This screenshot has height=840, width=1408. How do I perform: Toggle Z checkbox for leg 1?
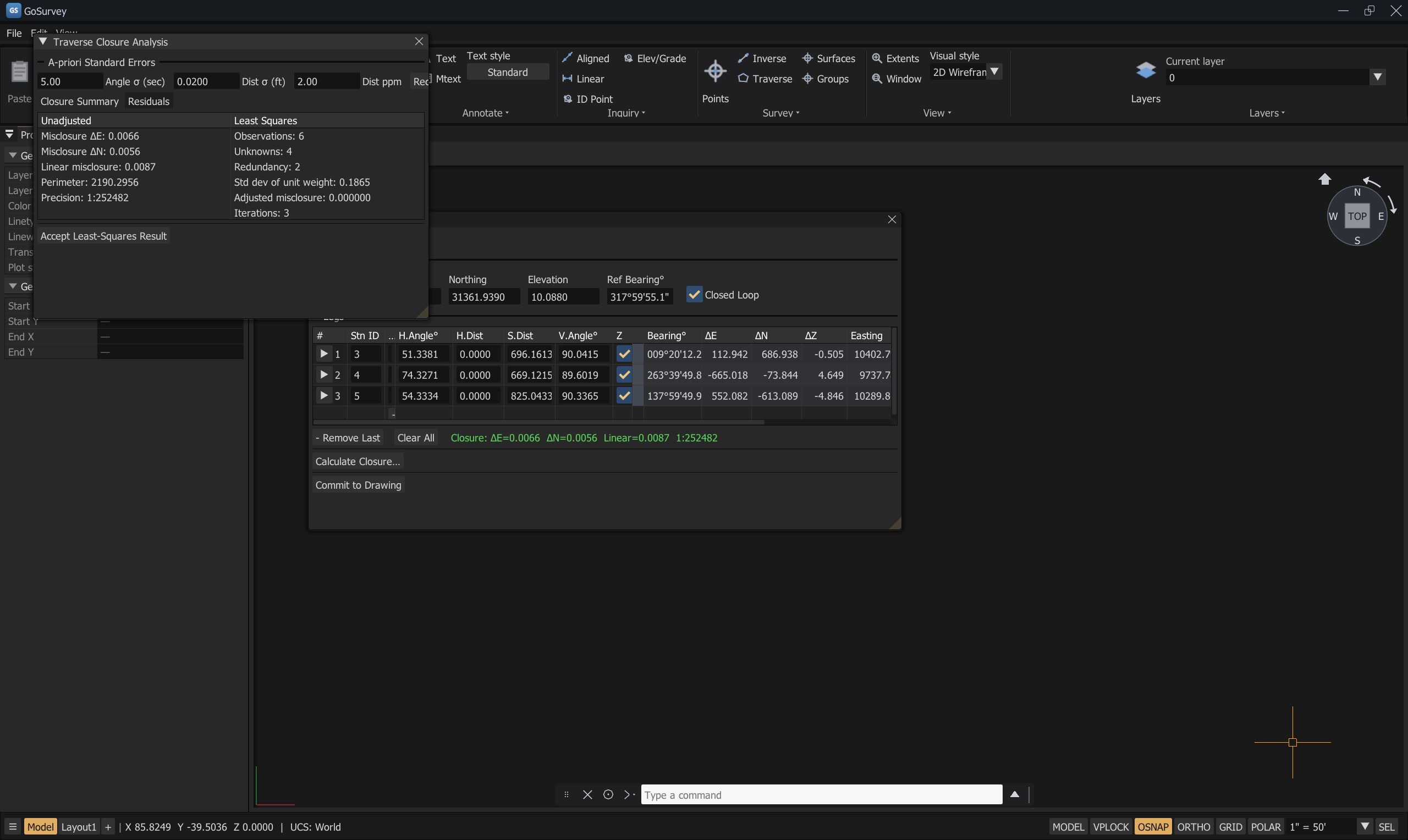624,355
